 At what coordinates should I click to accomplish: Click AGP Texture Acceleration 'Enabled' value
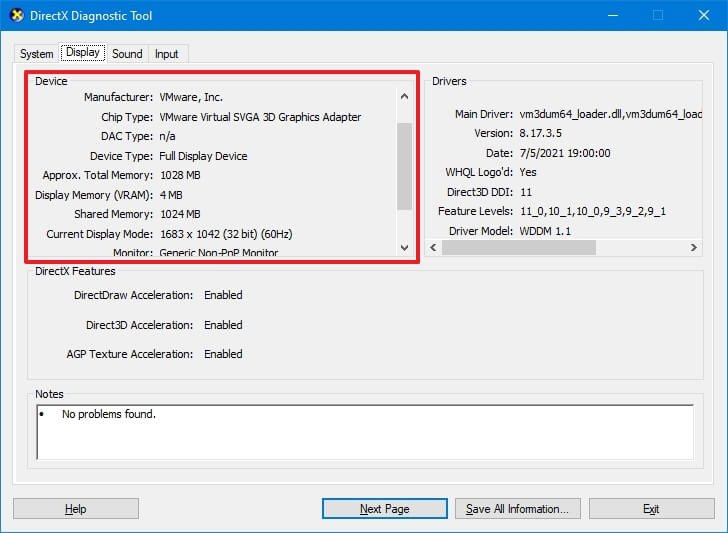(x=223, y=354)
